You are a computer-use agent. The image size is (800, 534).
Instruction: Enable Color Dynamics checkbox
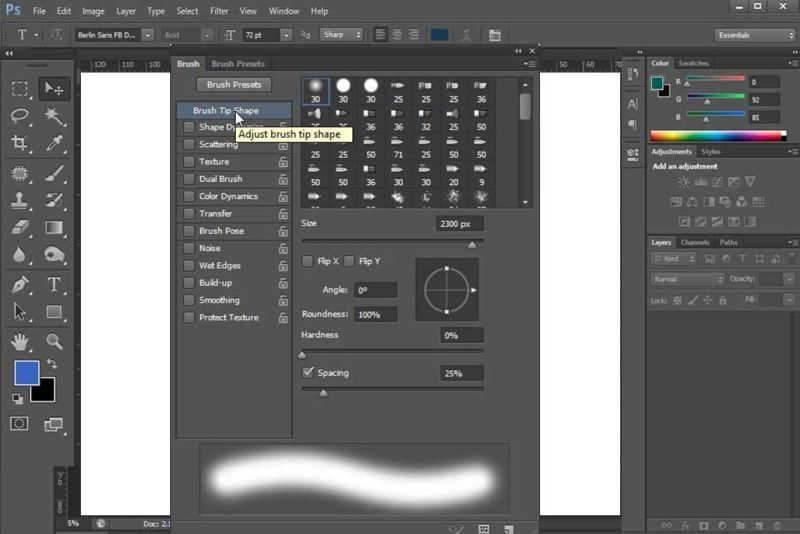[x=189, y=196]
